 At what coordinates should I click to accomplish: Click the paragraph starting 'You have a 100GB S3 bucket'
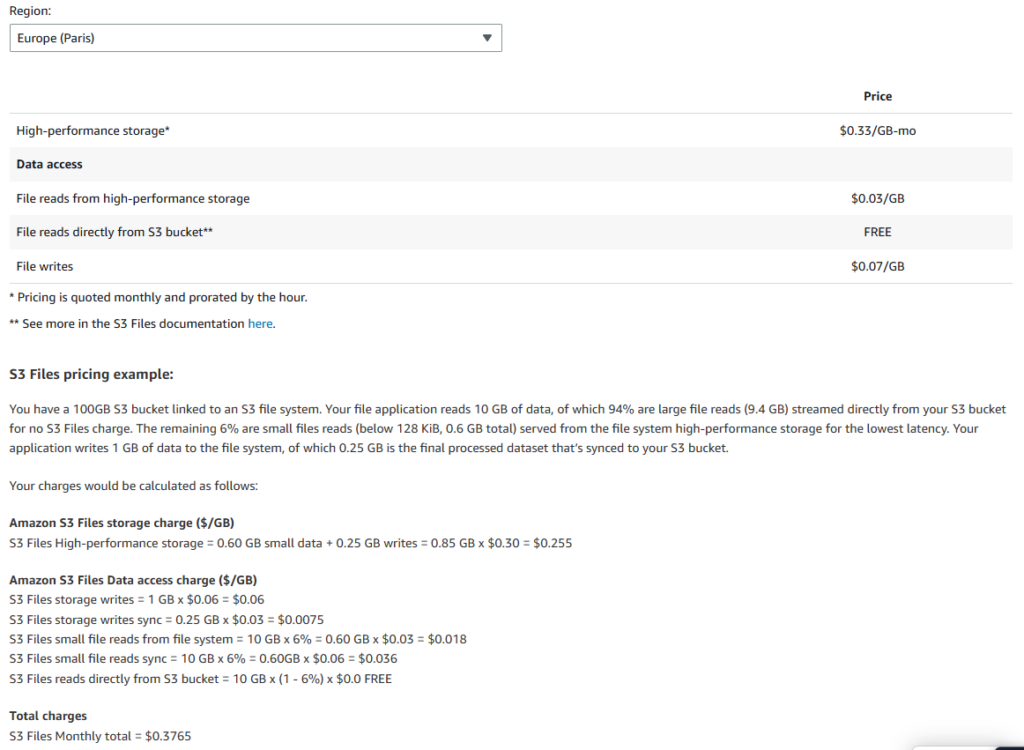click(508, 429)
